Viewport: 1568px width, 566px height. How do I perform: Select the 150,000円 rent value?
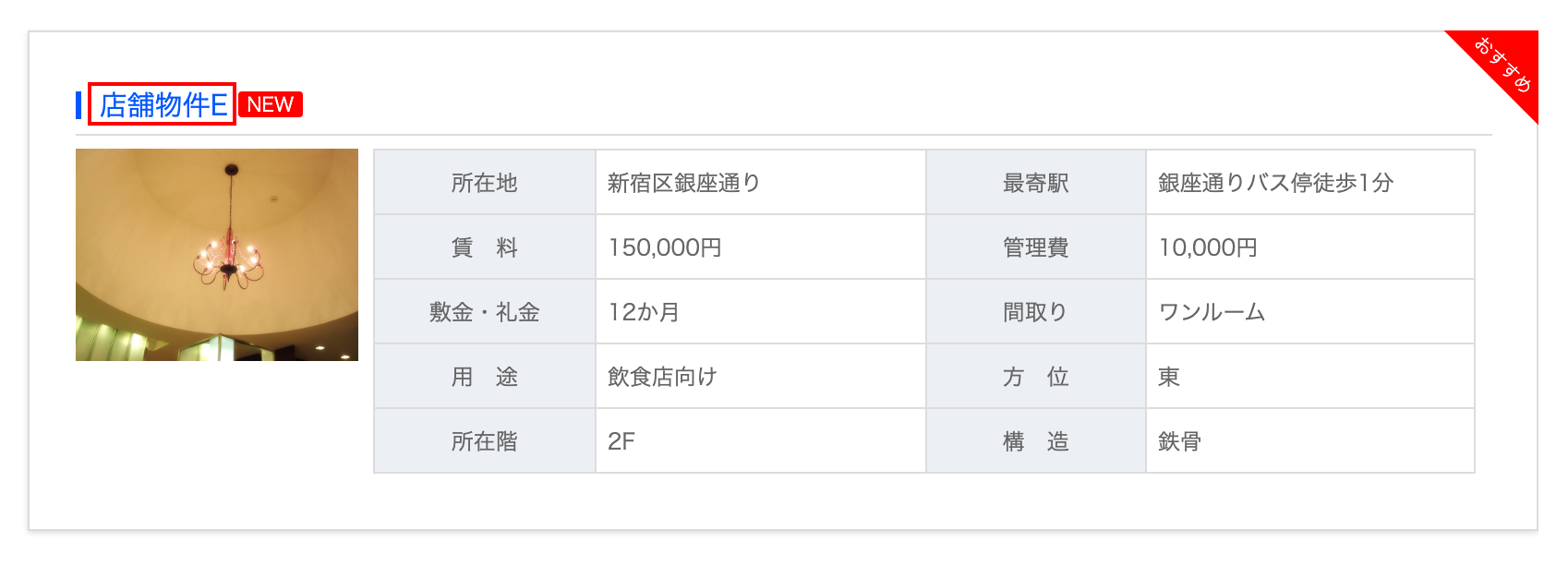tap(665, 247)
